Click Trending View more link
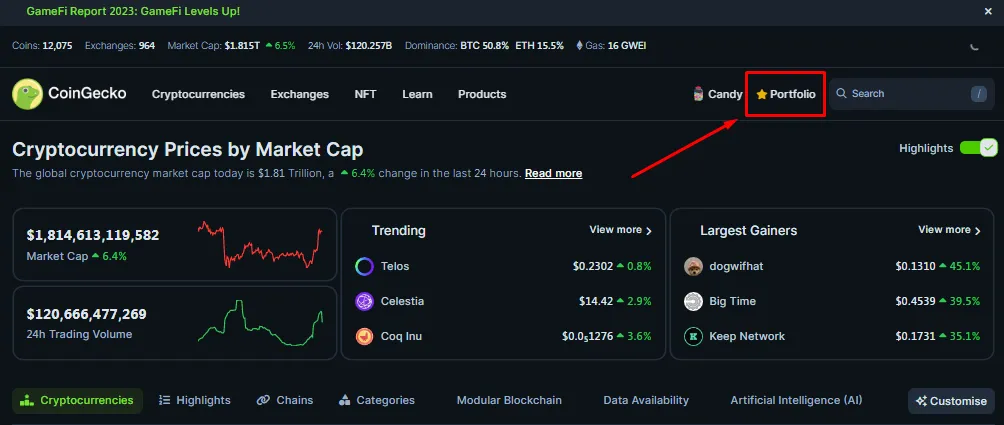Image resolution: width=1004 pixels, height=425 pixels. (620, 230)
